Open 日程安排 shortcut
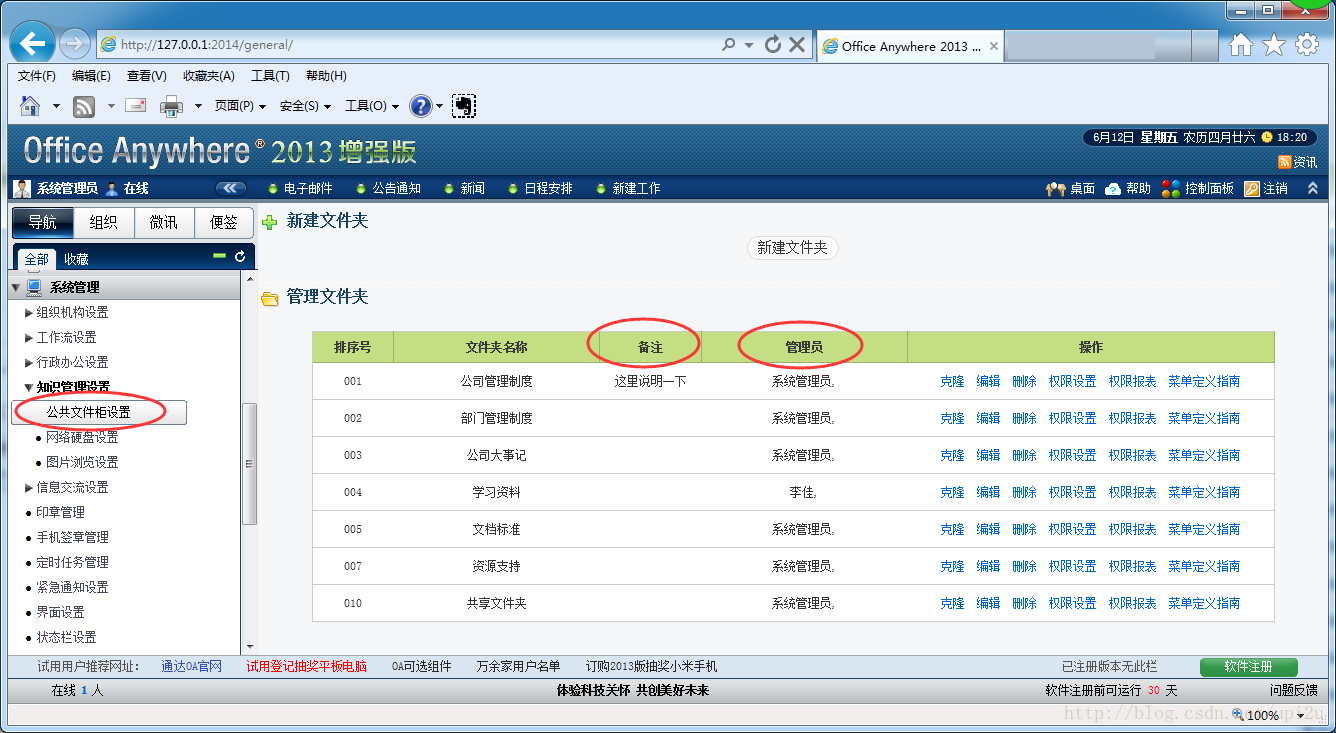 [x=541, y=188]
